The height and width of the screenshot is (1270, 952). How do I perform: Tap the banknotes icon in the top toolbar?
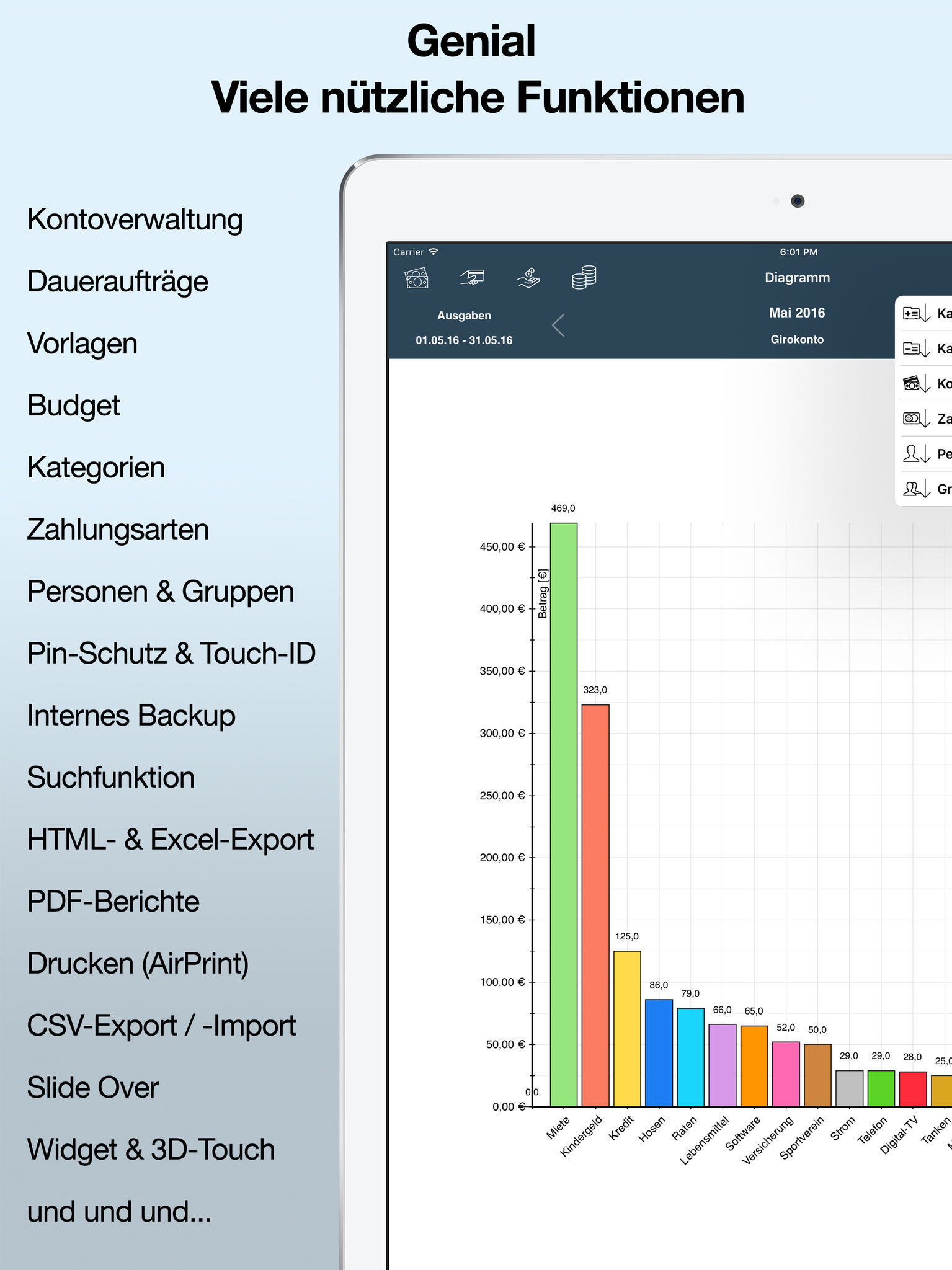417,278
